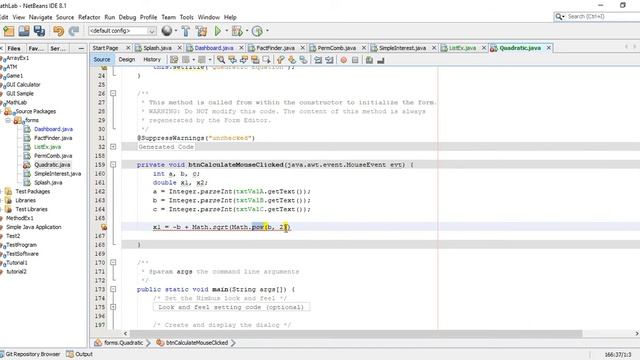Open the Tools menu
Viewport: 640px width, 360px height.
[x=186, y=17]
